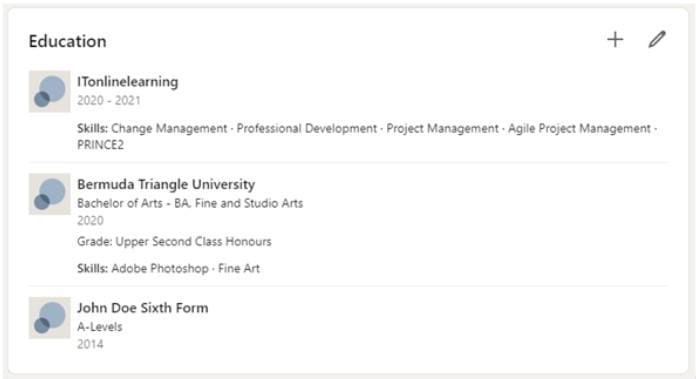Viewport: 696px width, 379px height.
Task: Click the Bachelor of Arts degree line
Action: 190,203
